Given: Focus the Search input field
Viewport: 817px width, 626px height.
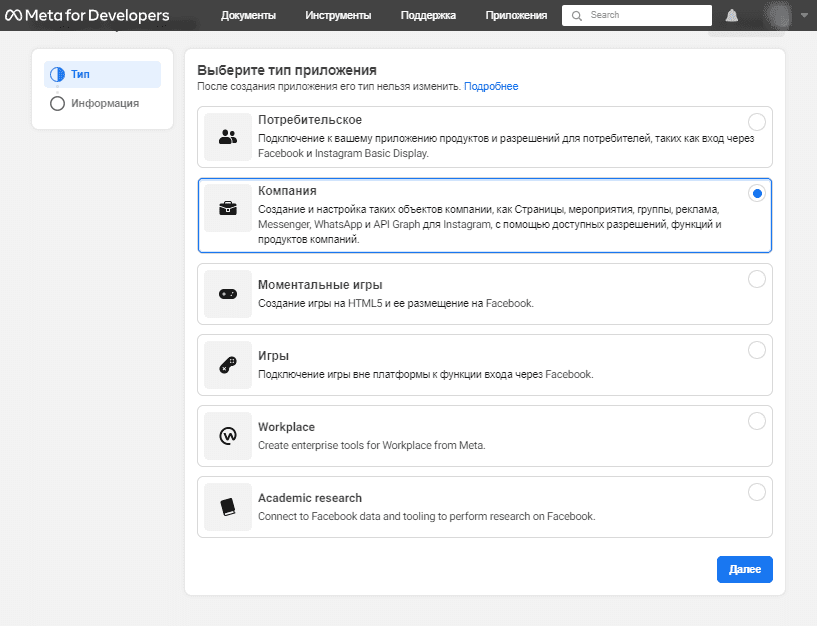Looking at the screenshot, I should click(x=637, y=15).
